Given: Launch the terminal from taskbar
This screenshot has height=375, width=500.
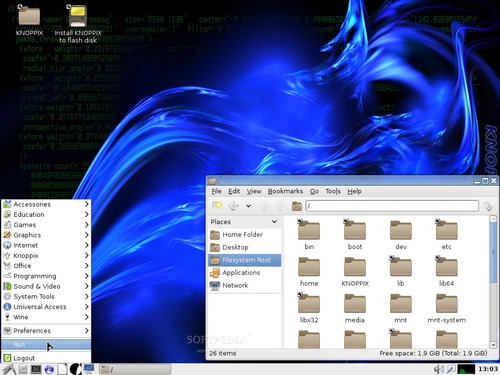Looking at the screenshot, I should [x=36, y=369].
